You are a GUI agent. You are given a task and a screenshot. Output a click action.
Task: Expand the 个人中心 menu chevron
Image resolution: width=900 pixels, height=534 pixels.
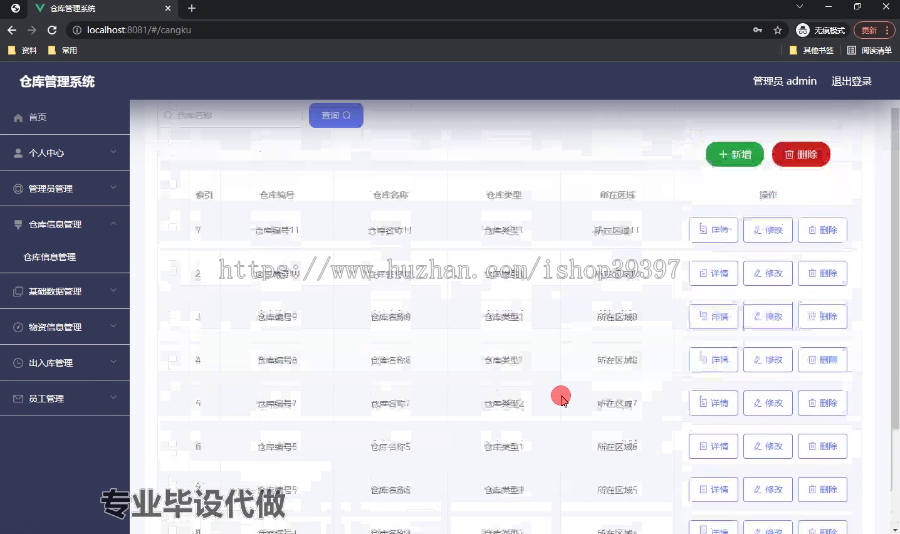tap(114, 152)
